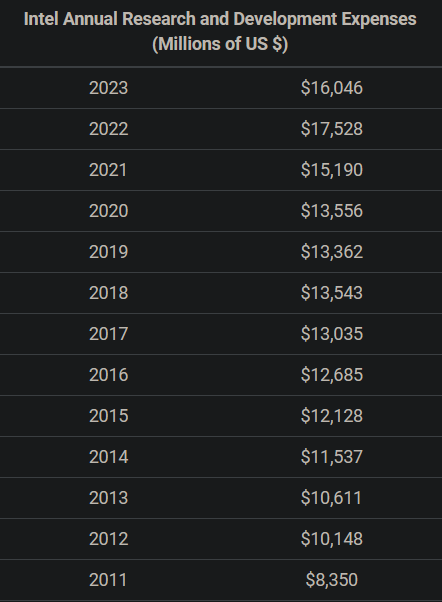
Task: Click the $13,556 amount
Action: [x=332, y=211]
